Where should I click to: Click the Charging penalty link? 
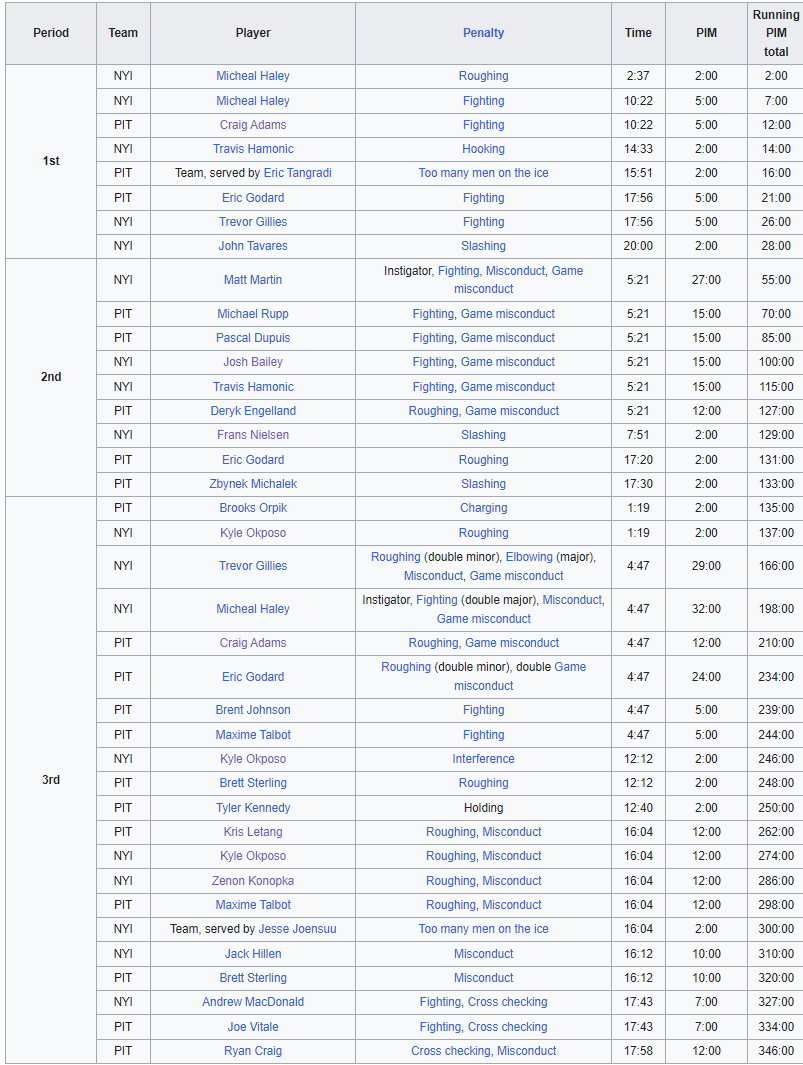pos(483,508)
